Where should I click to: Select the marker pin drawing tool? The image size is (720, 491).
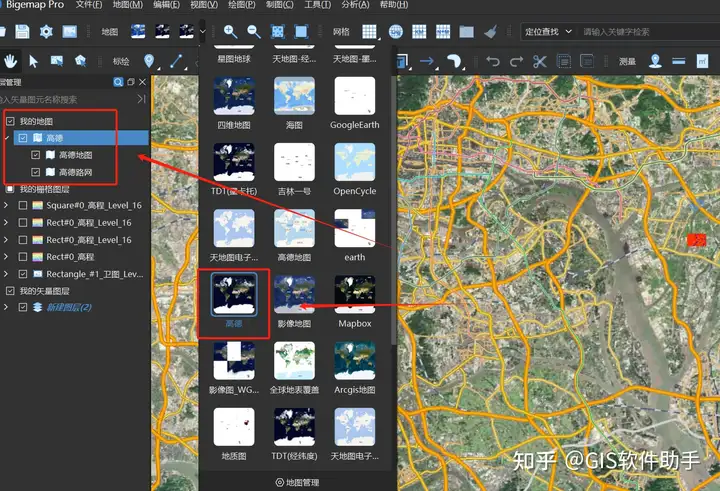coord(149,61)
